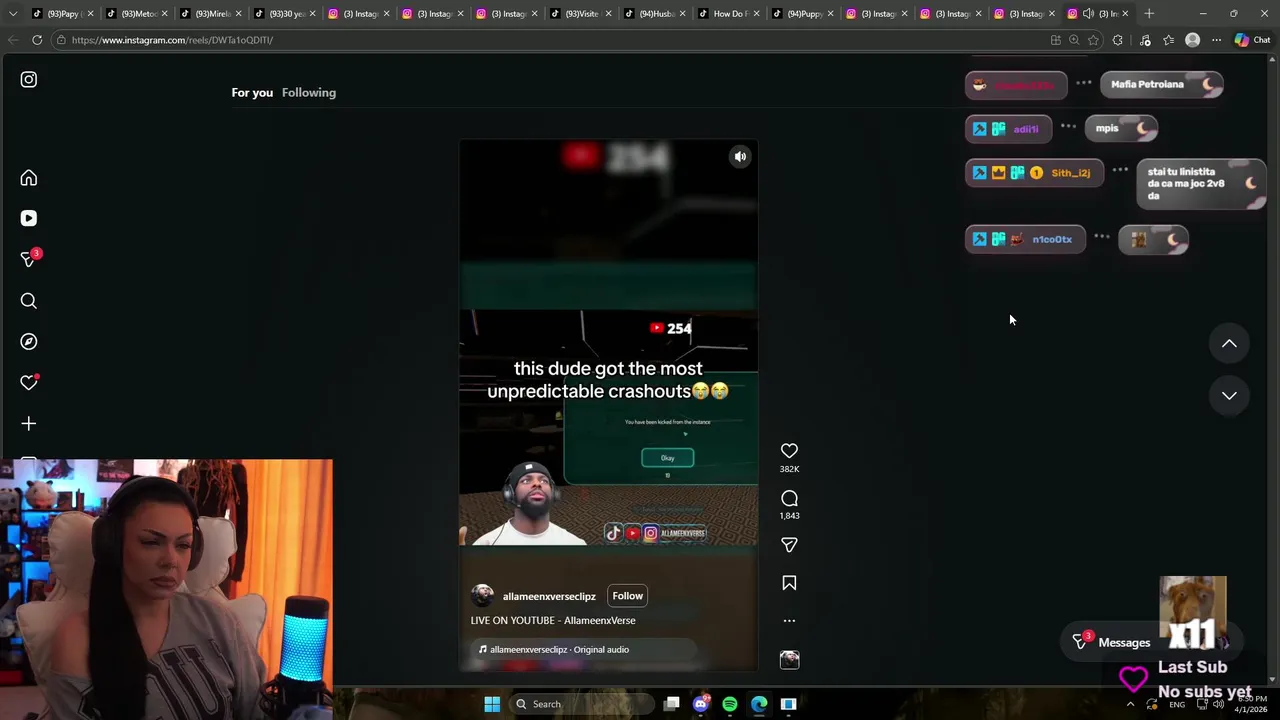
Task: Open Copilot Chat in the browser
Action: click(1252, 40)
